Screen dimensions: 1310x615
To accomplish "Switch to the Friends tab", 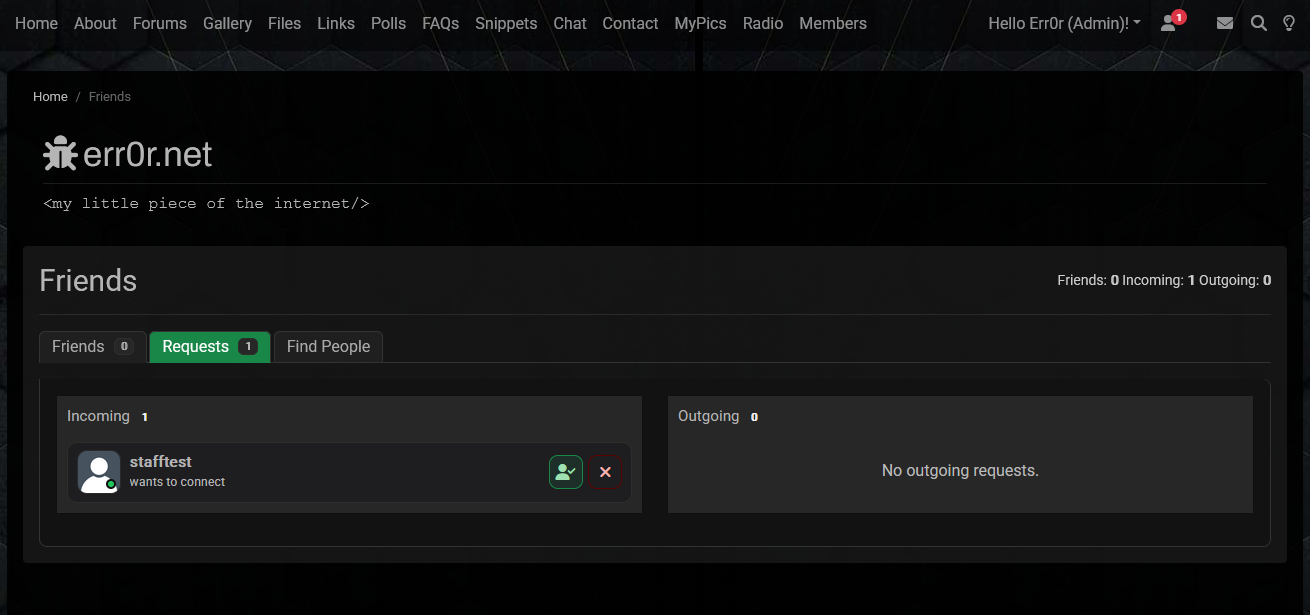I will pos(92,346).
